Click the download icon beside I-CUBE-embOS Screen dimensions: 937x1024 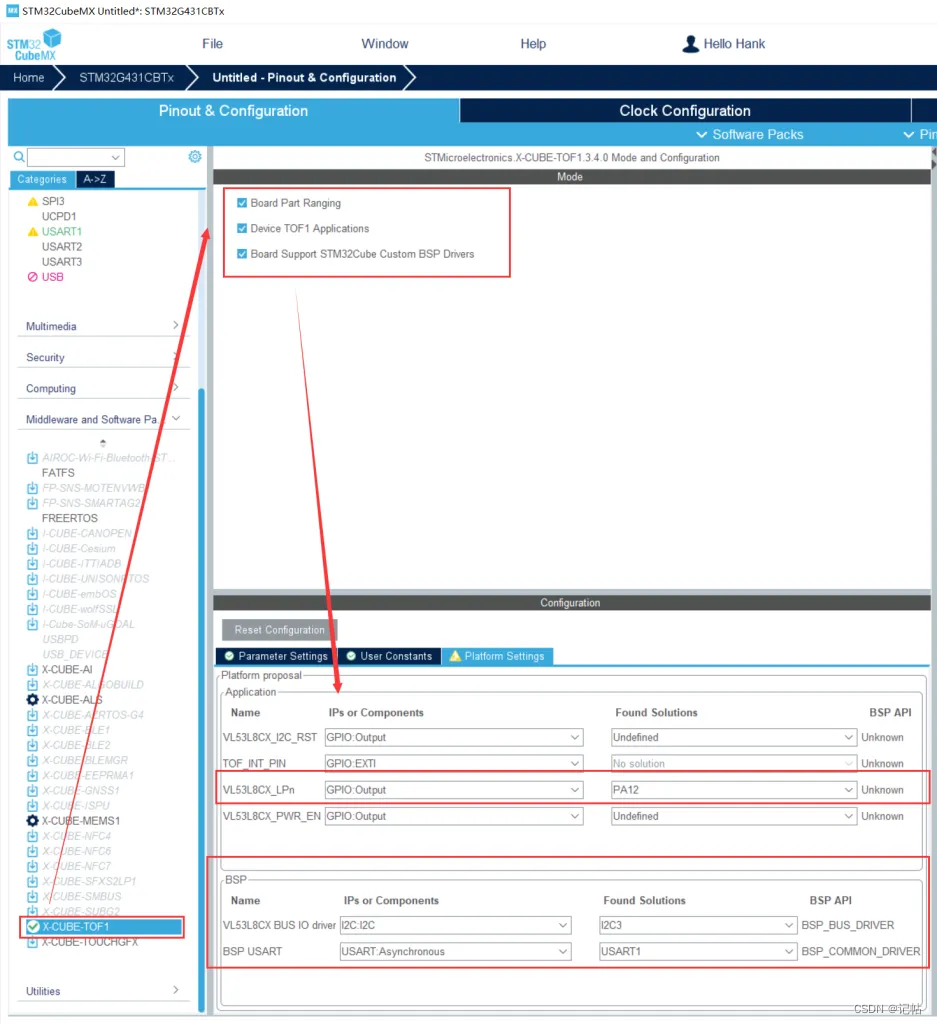tap(32, 594)
